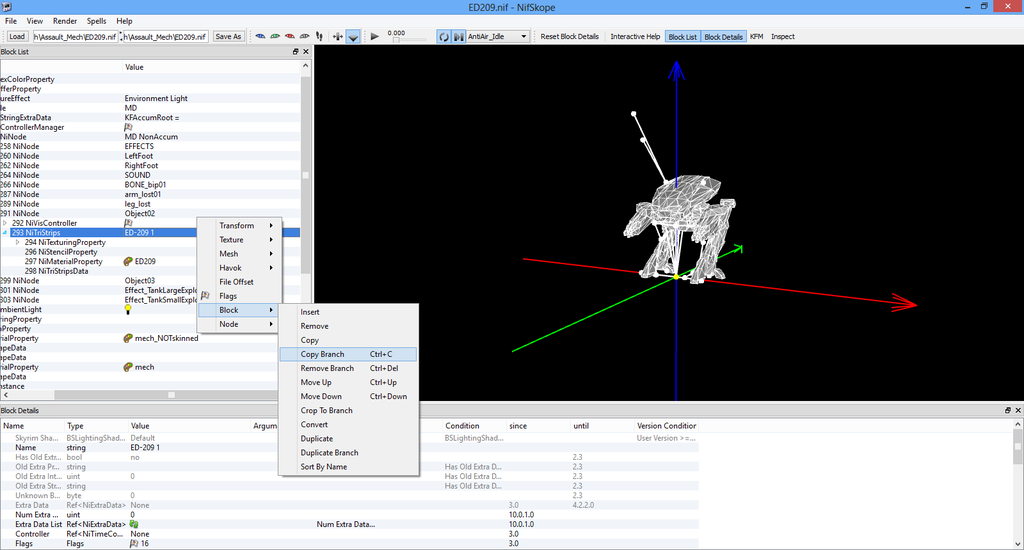Viewport: 1024px width, 550px height.
Task: Click the flag icon on NiVisController row
Action: pos(128,223)
